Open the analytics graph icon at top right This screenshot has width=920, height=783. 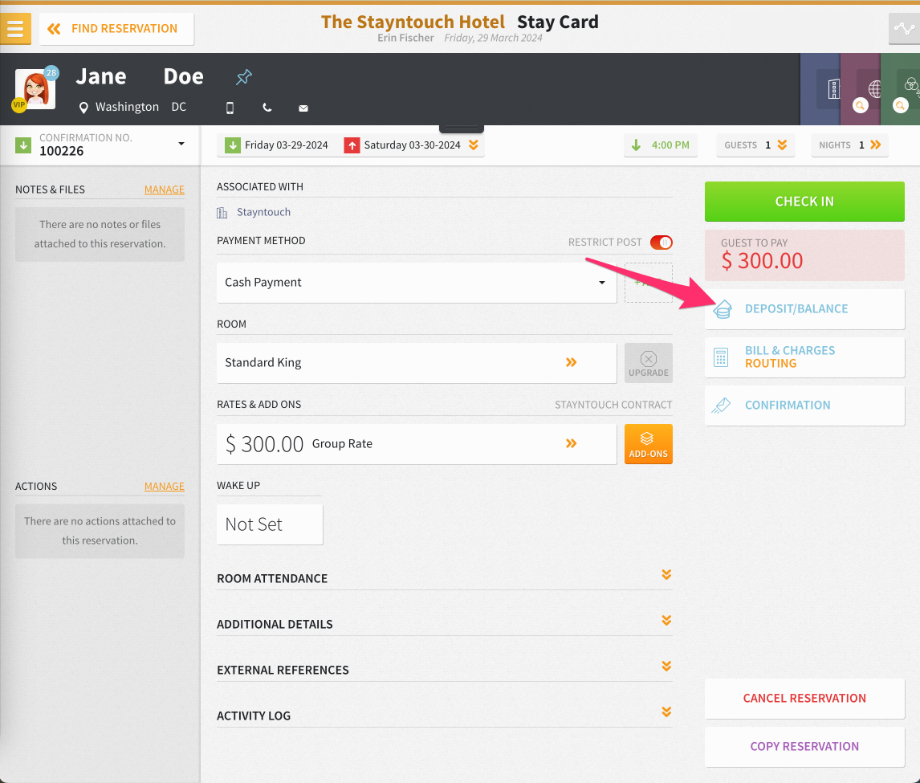tap(904, 29)
